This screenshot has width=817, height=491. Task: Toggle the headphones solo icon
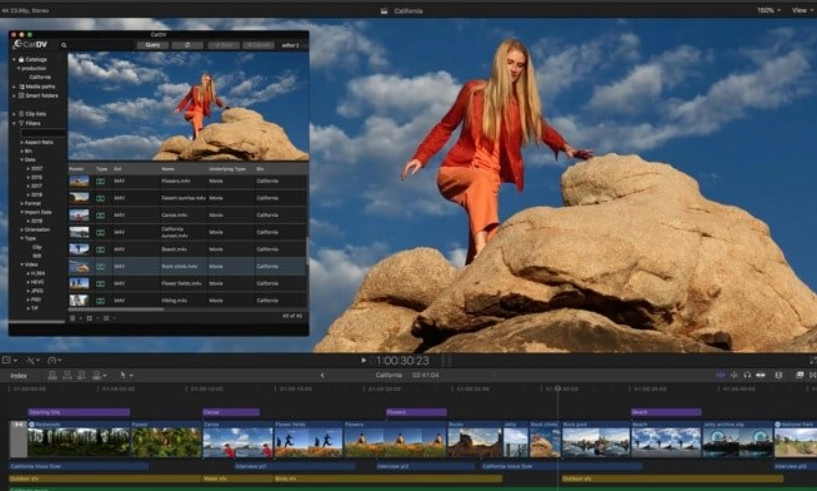[747, 375]
